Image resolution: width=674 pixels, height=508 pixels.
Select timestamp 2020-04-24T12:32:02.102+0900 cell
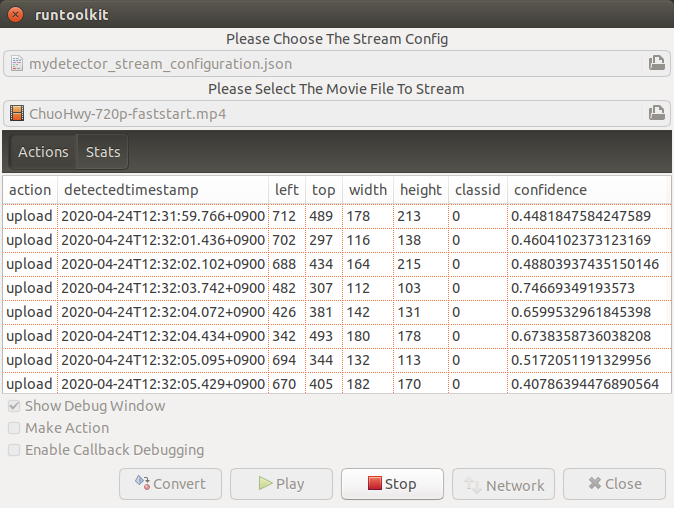163,264
